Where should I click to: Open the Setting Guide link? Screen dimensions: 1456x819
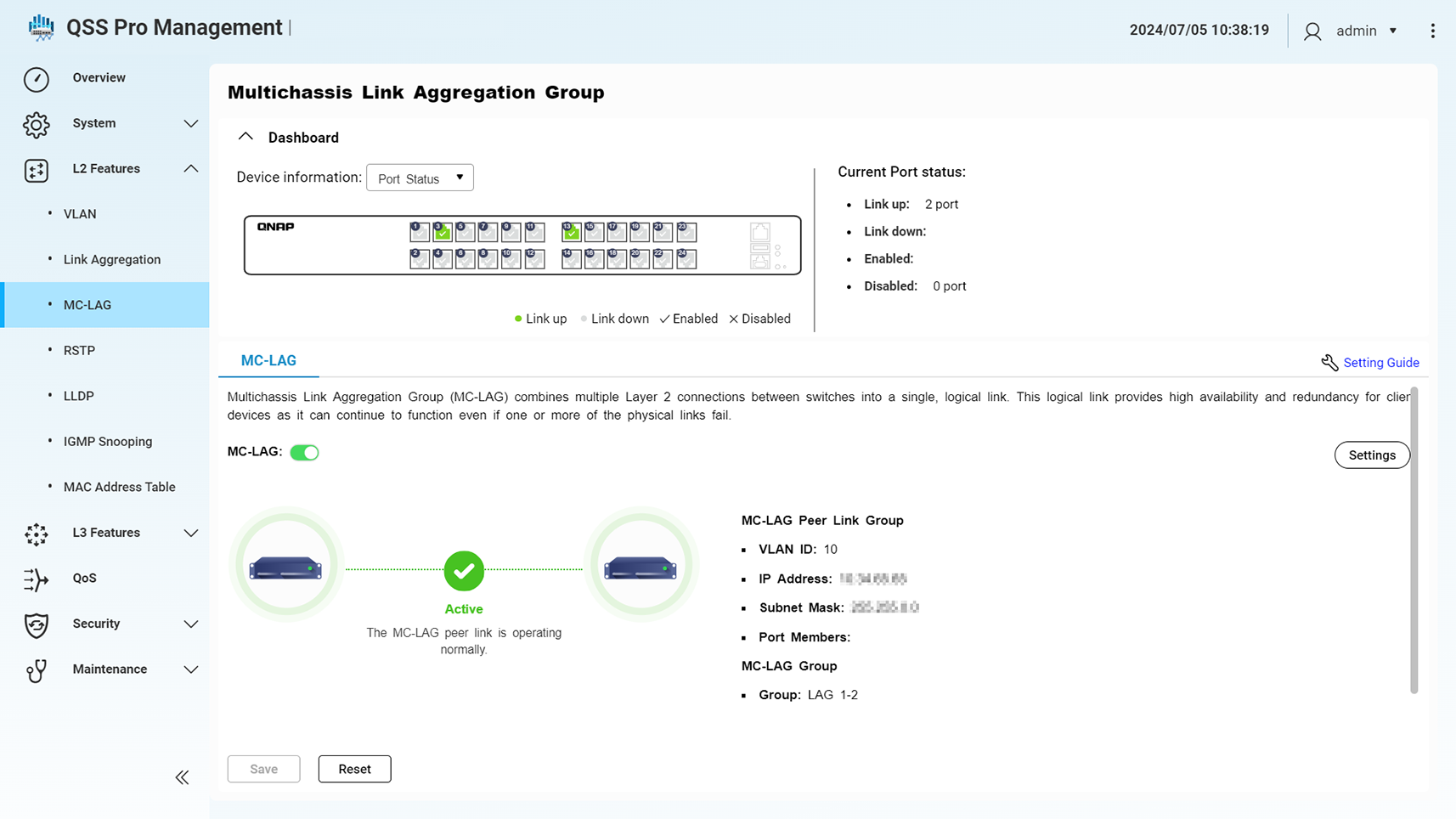[x=1380, y=363]
